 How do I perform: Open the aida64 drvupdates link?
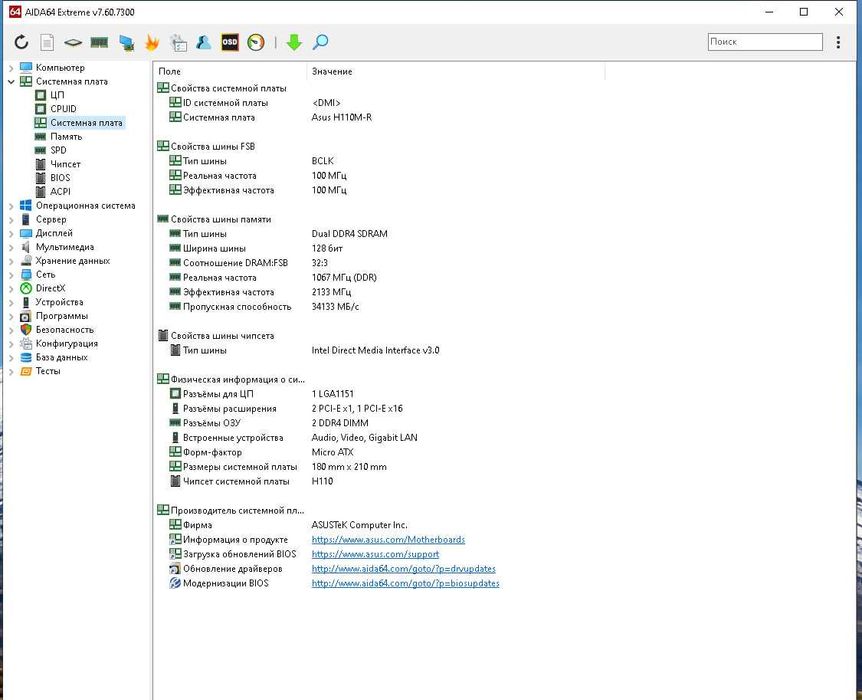point(404,569)
